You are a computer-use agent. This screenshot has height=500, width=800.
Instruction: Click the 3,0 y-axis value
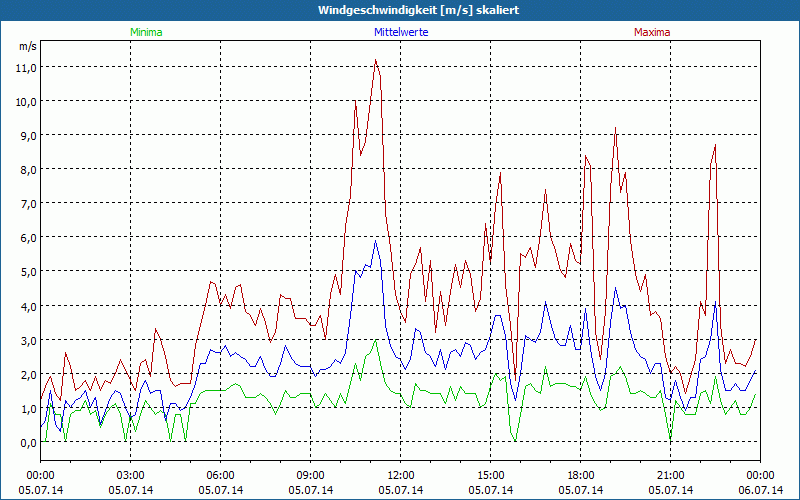click(29, 340)
